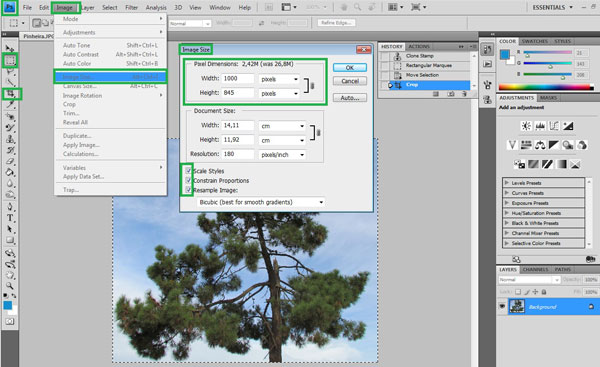Select the Zoom tool in the toolbox
Image resolution: width=600 pixels, height=367 pixels.
(10, 285)
